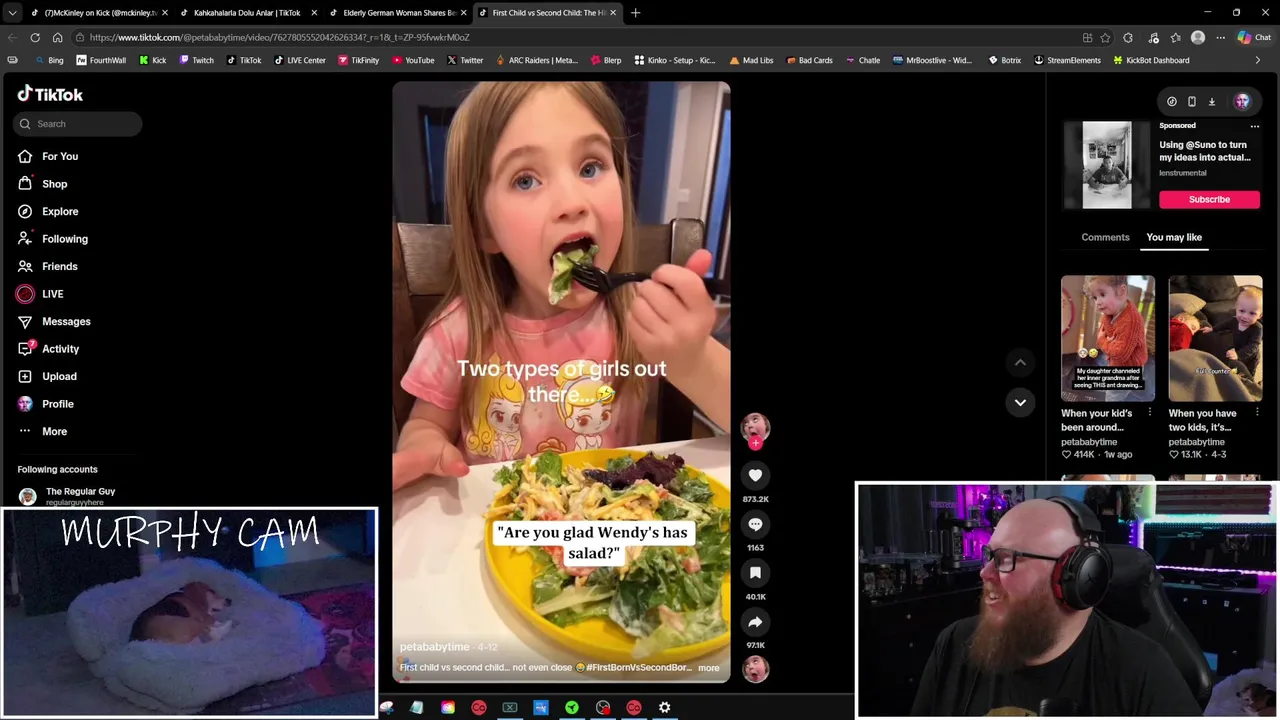Go to the next video with the down chevron

1020,402
